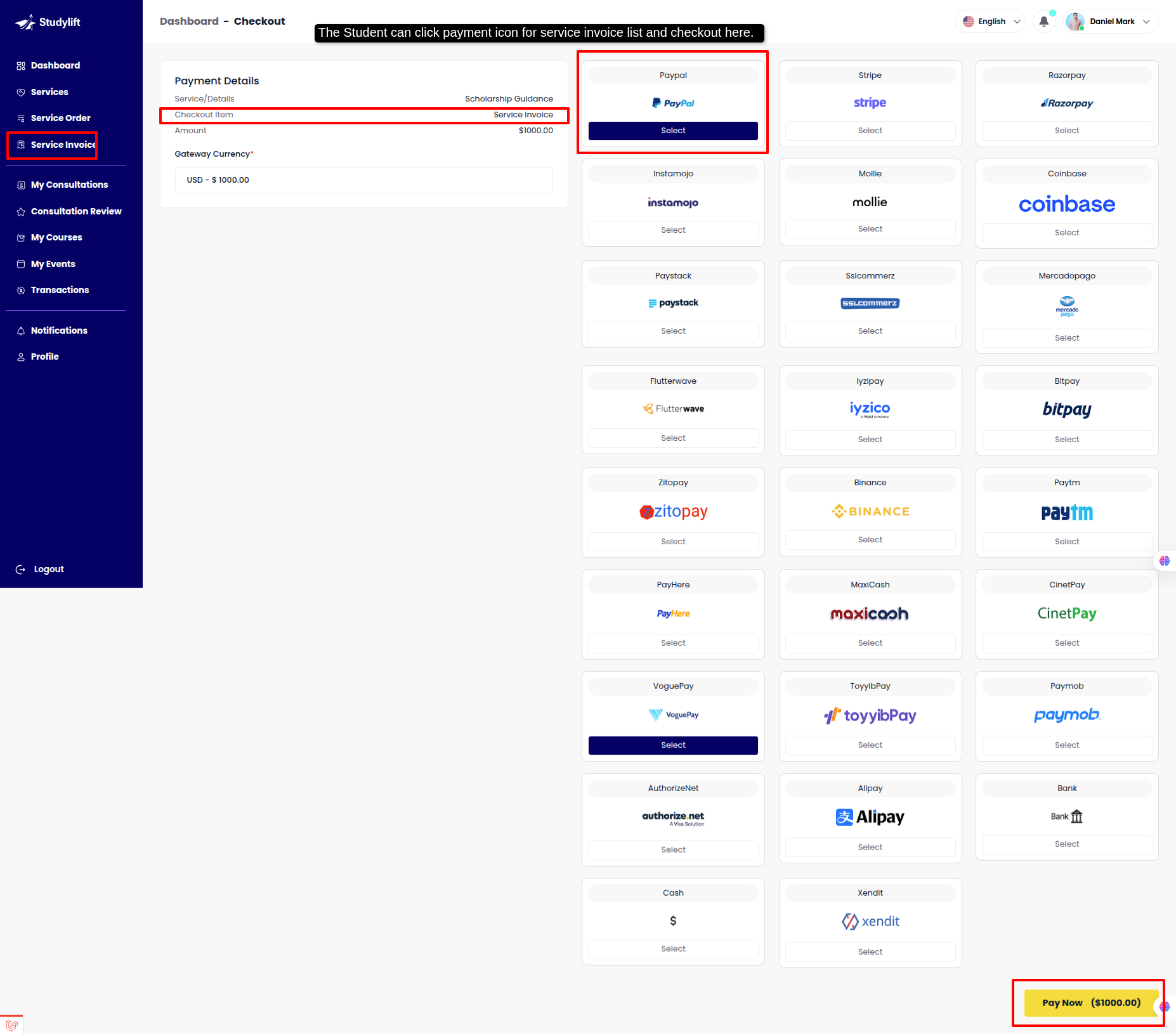
Task: Click the PayPal logo icon
Action: tap(673, 103)
